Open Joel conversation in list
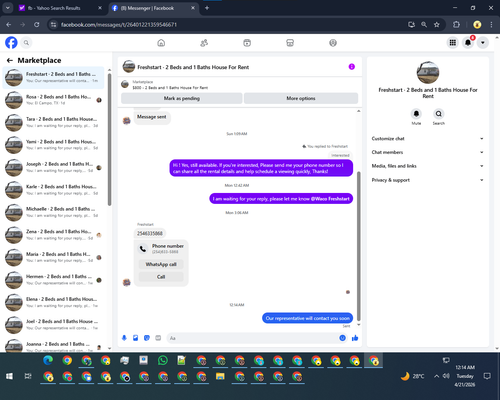Image resolution: width=500 pixels, height=400 pixels. click(53, 325)
